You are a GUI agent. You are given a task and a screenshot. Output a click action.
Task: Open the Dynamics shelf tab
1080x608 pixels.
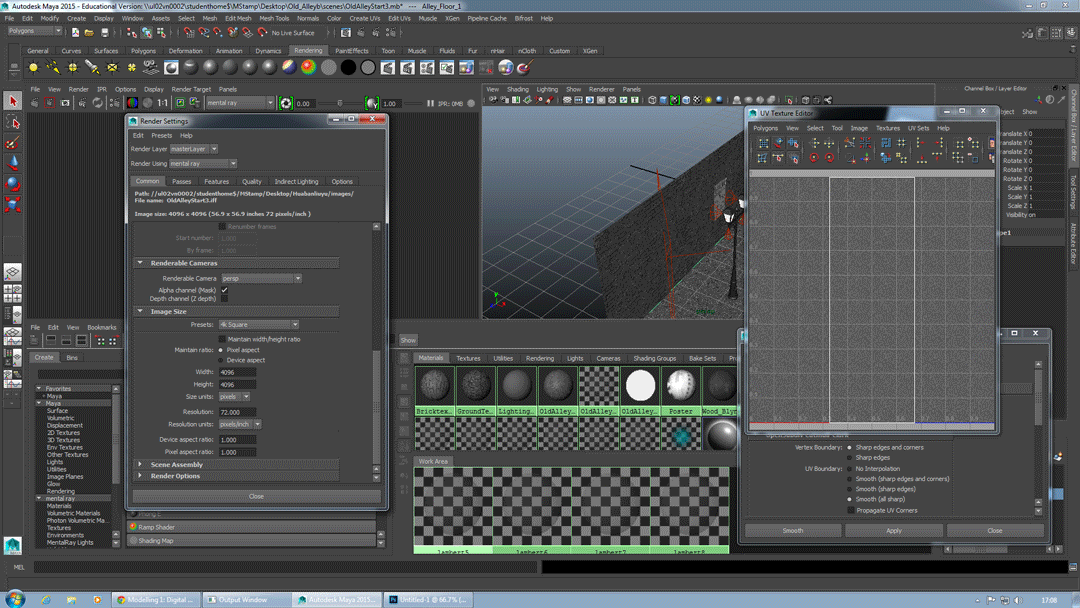(x=268, y=51)
